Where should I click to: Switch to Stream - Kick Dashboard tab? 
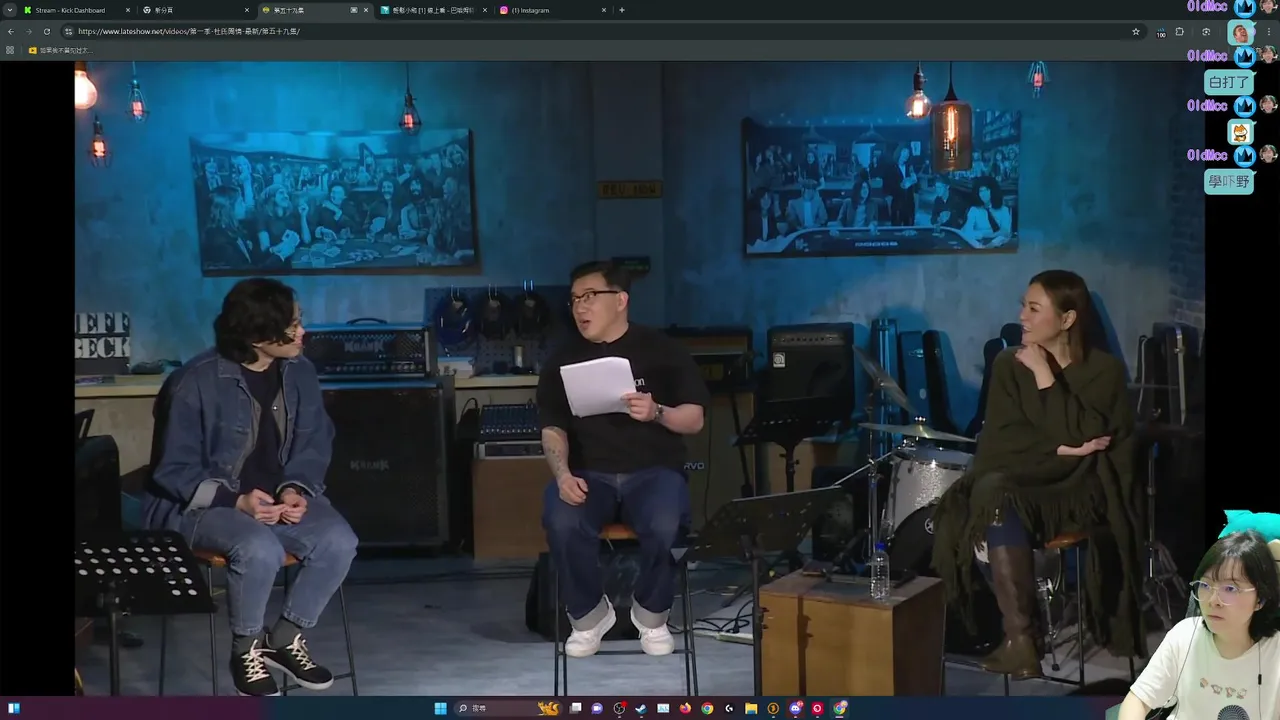[76, 10]
